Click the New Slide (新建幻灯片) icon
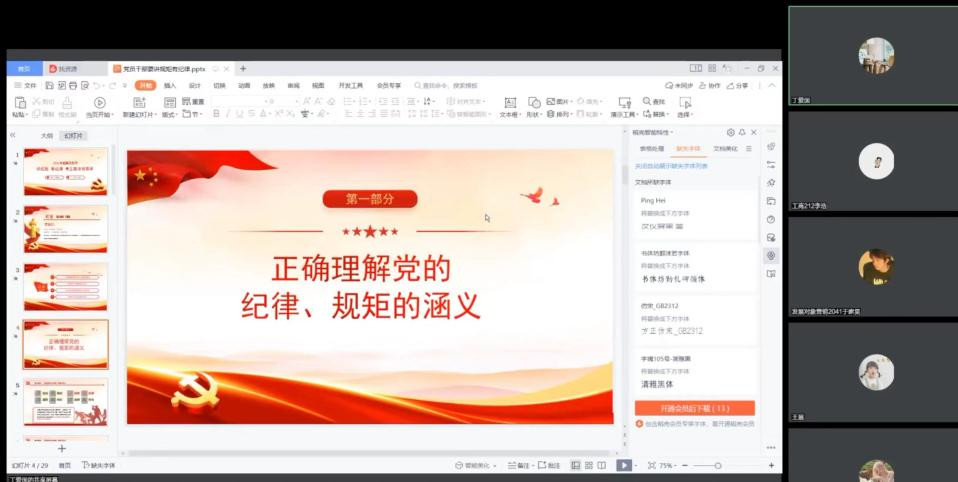958x482 pixels. point(139,103)
